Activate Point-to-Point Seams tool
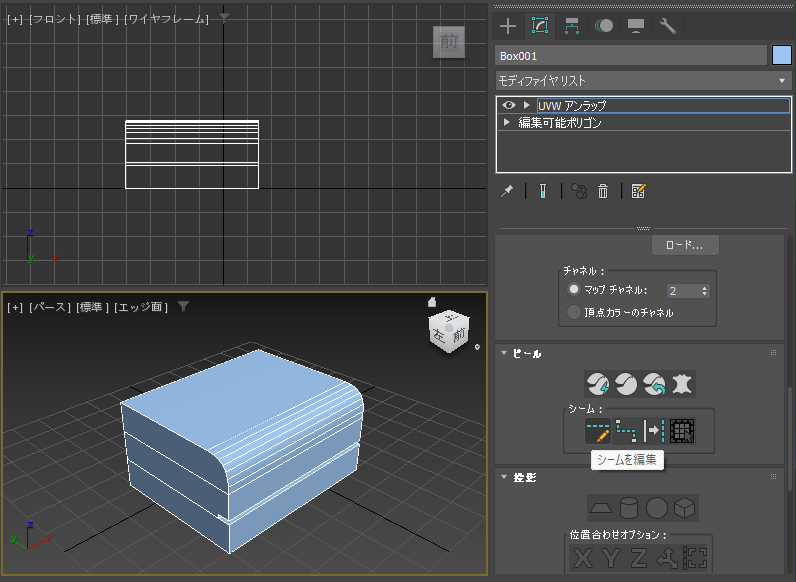The width and height of the screenshot is (796, 582). [626, 431]
